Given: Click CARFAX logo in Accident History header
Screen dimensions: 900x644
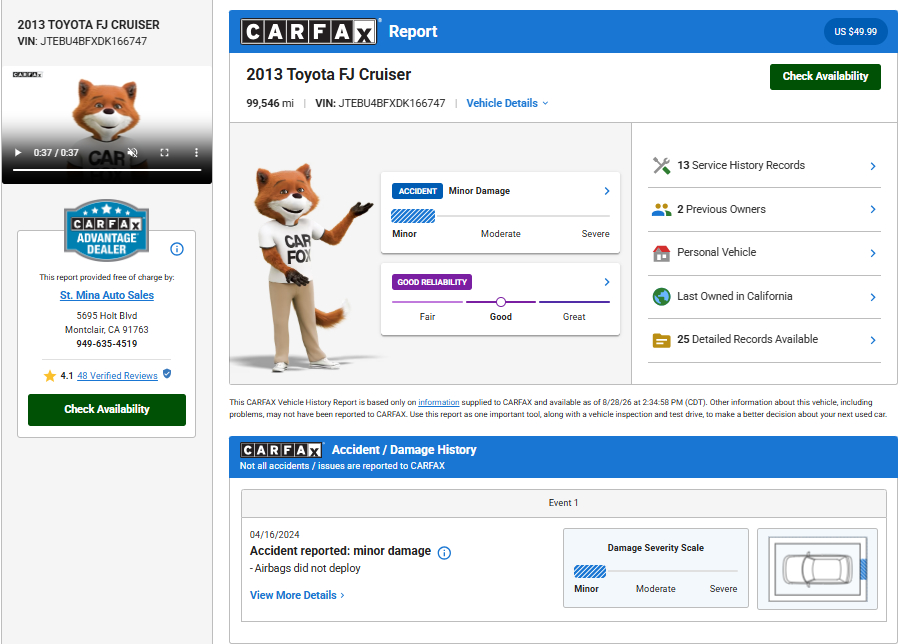Looking at the screenshot, I should [x=281, y=450].
